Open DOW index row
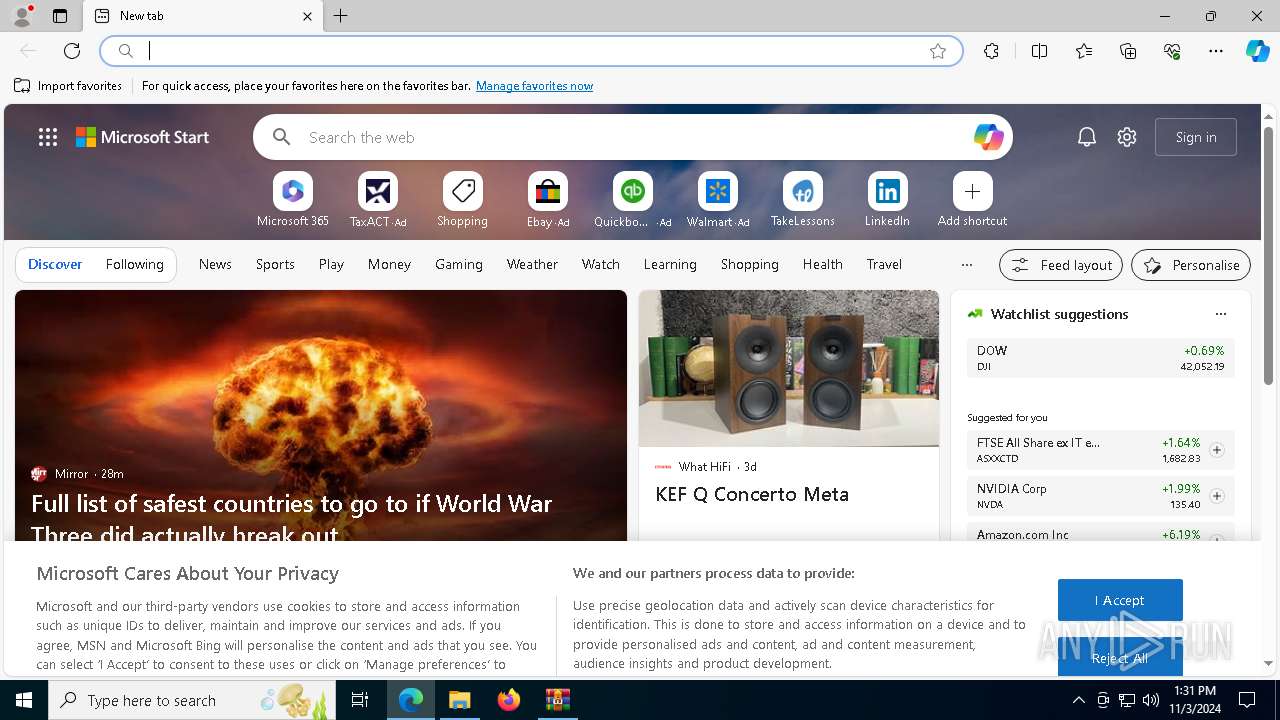The image size is (1280, 720). (1100, 358)
